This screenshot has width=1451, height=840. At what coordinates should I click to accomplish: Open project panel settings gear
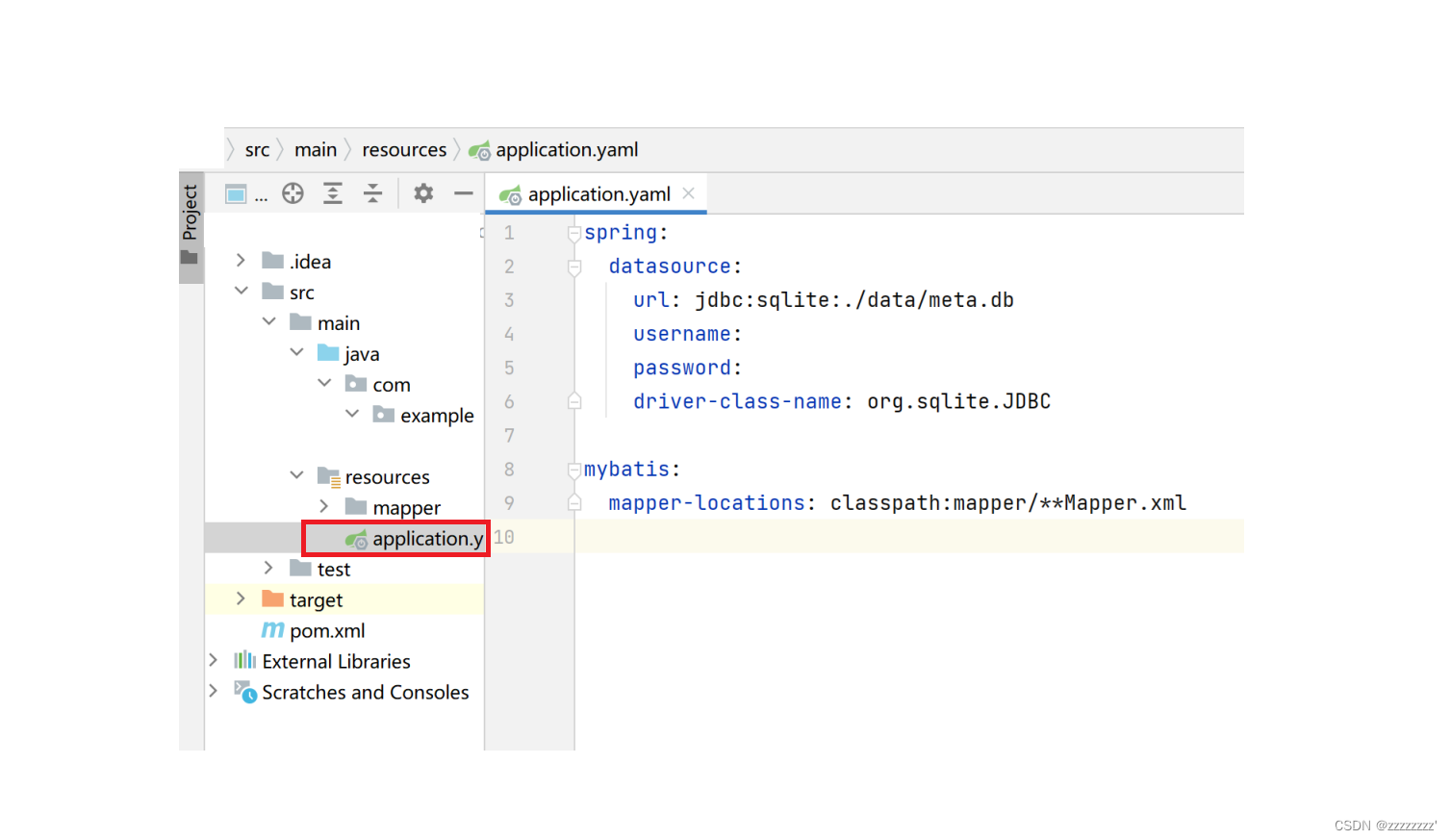[423, 193]
